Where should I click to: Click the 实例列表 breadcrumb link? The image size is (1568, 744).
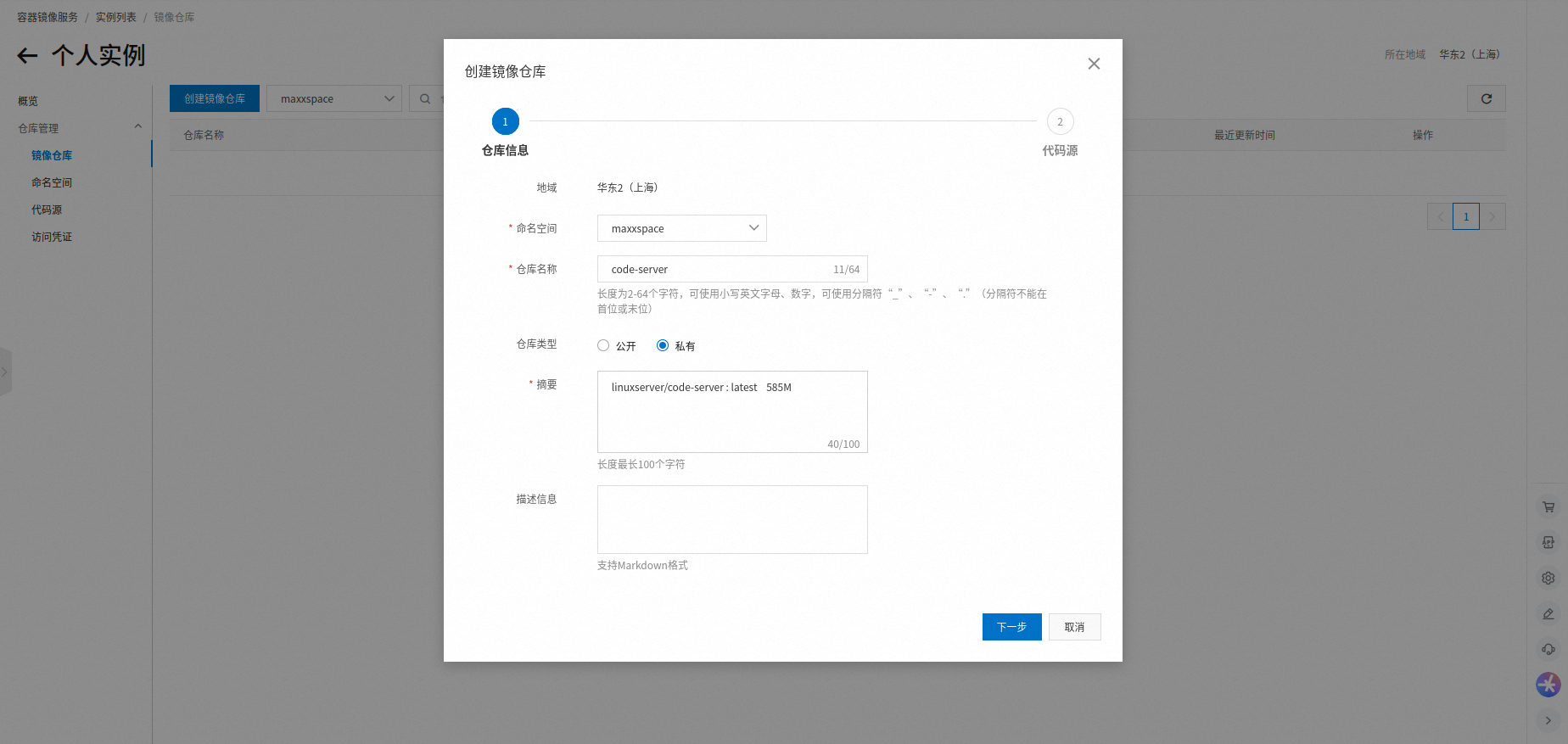(115, 17)
